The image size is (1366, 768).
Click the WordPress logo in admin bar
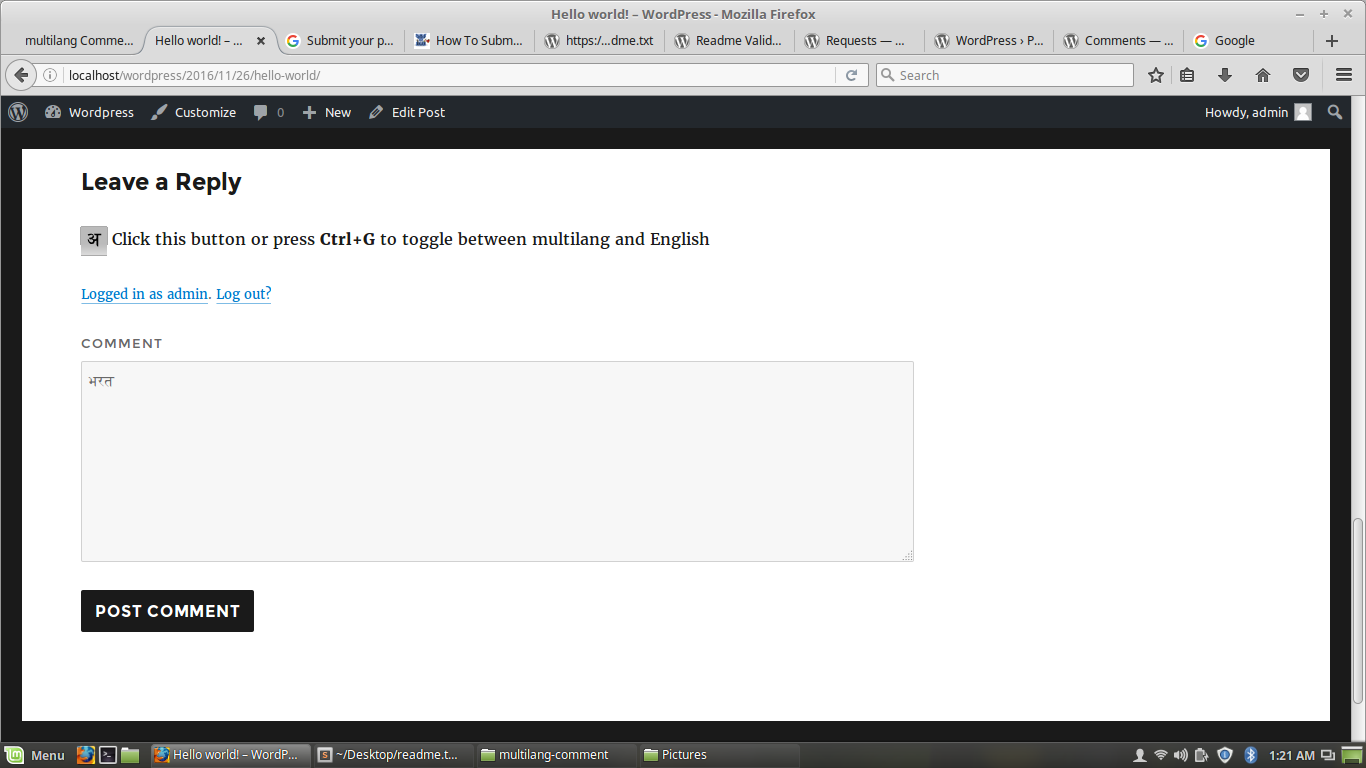[18, 112]
